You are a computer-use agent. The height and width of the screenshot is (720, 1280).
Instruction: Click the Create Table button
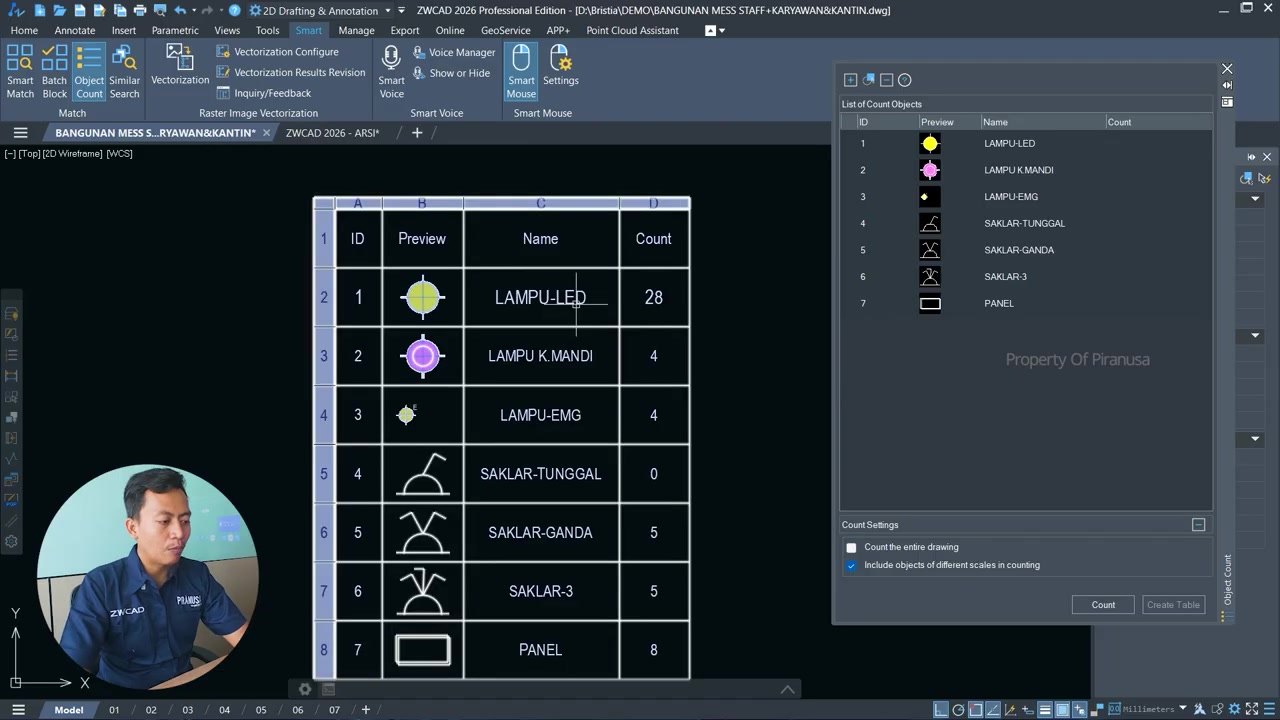click(x=1173, y=605)
